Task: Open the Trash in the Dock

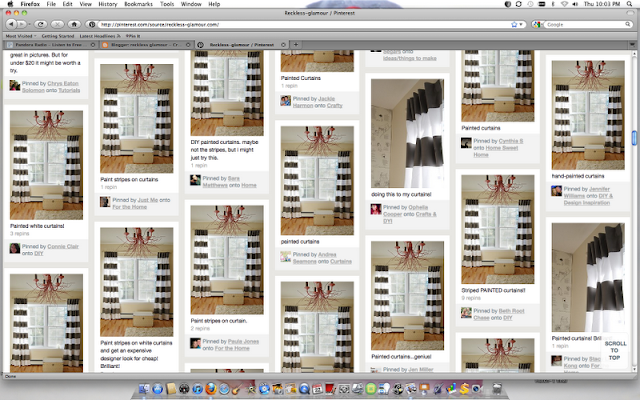Action: (x=497, y=389)
